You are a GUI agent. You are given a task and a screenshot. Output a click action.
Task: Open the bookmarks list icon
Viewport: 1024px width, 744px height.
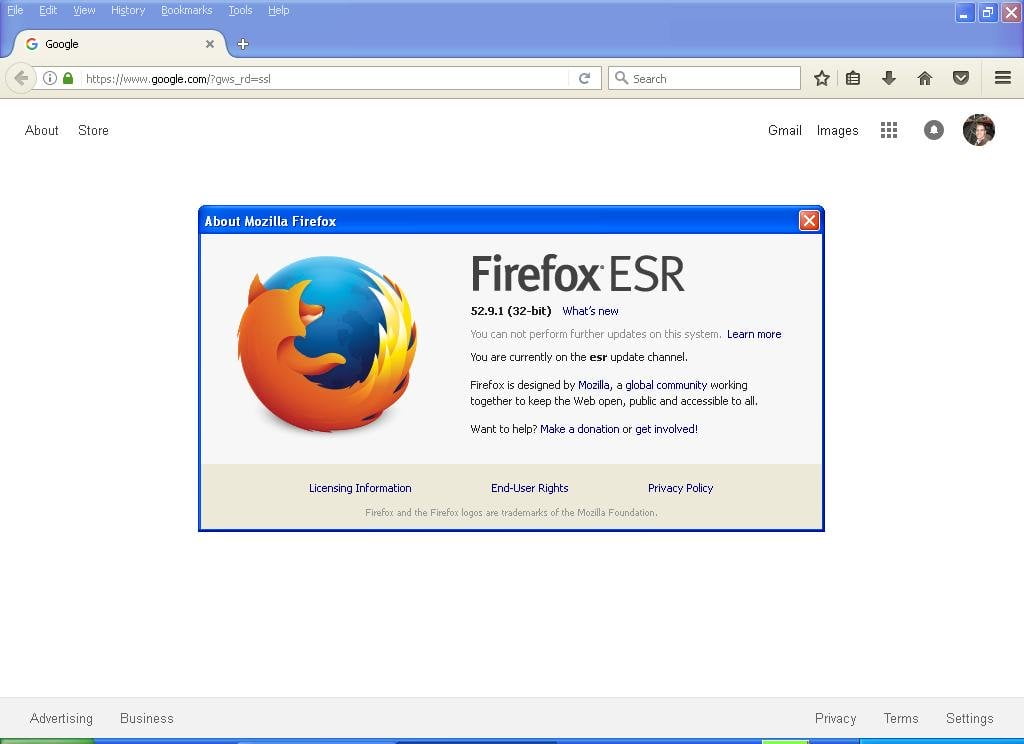click(x=853, y=78)
